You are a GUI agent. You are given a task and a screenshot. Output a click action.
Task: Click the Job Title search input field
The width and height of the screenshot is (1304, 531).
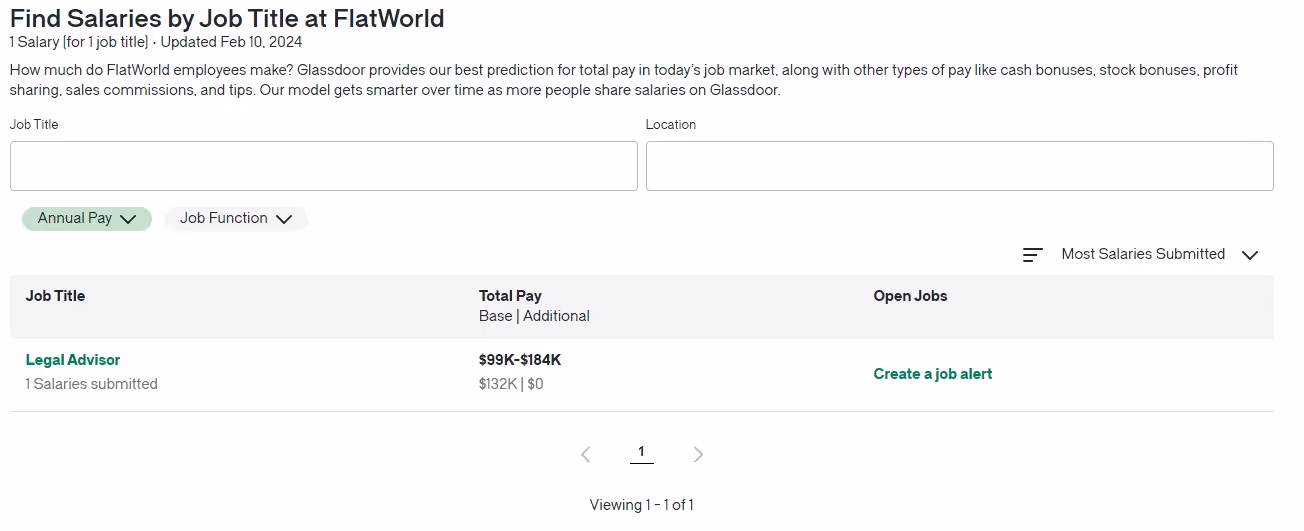coord(324,166)
